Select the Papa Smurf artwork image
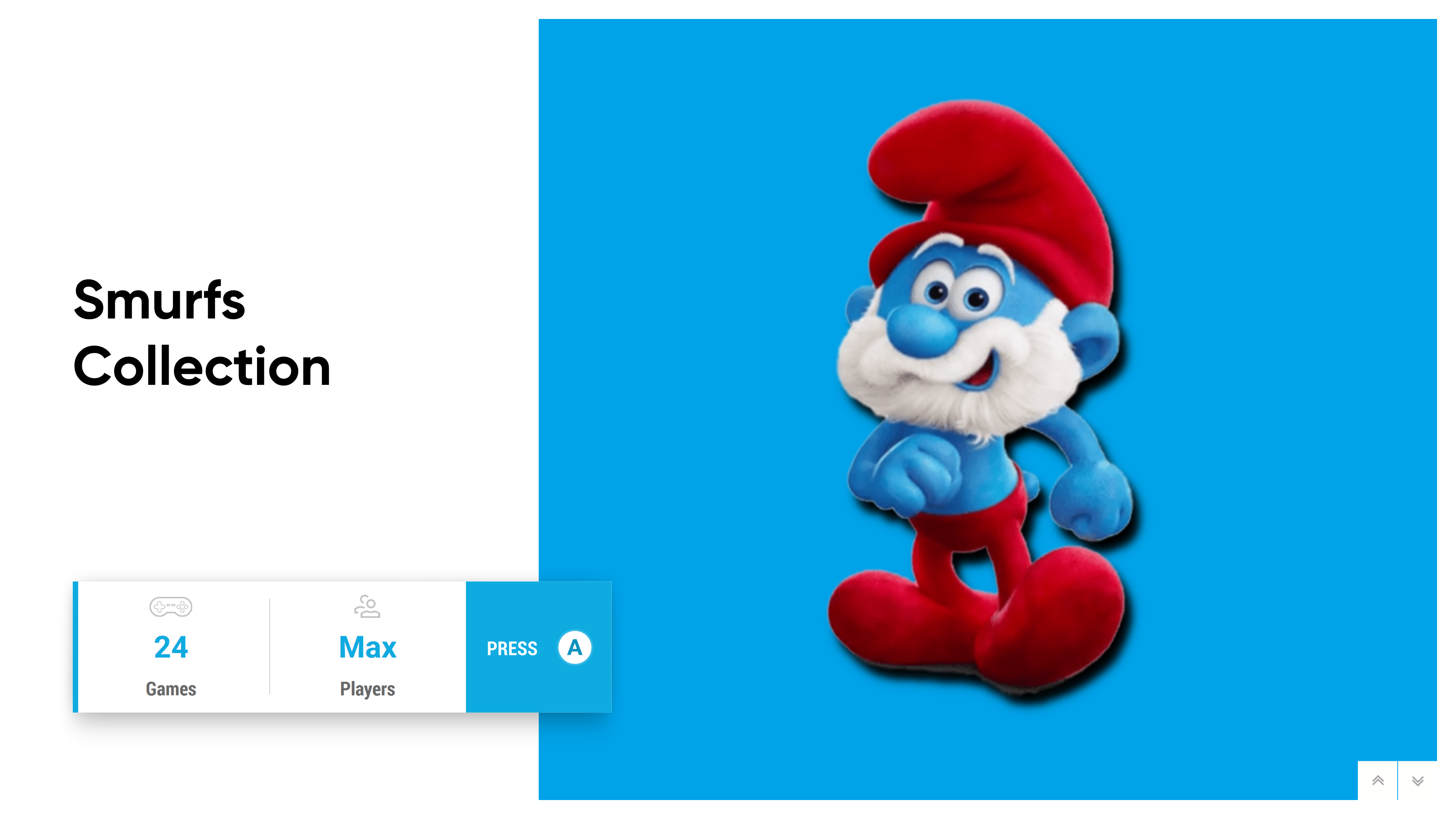Screen dimensions: 1456x819 [x=987, y=409]
